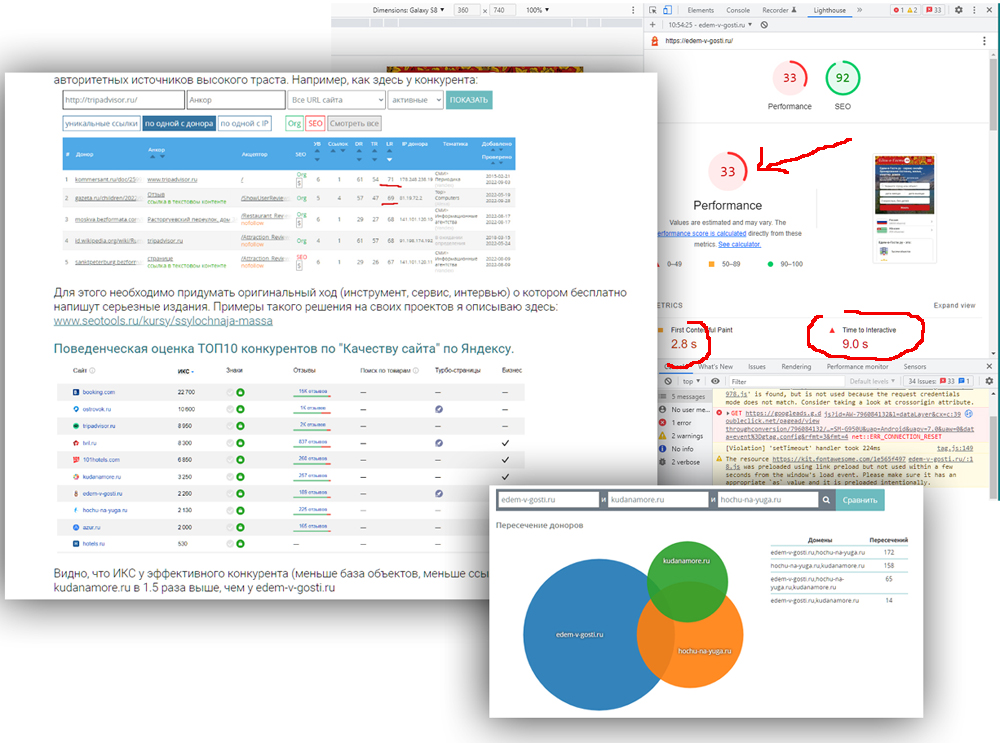This screenshot has height=743, width=1000.
Task: Open the seotools.ru ssylochnaja-massa link
Action: (x=163, y=321)
